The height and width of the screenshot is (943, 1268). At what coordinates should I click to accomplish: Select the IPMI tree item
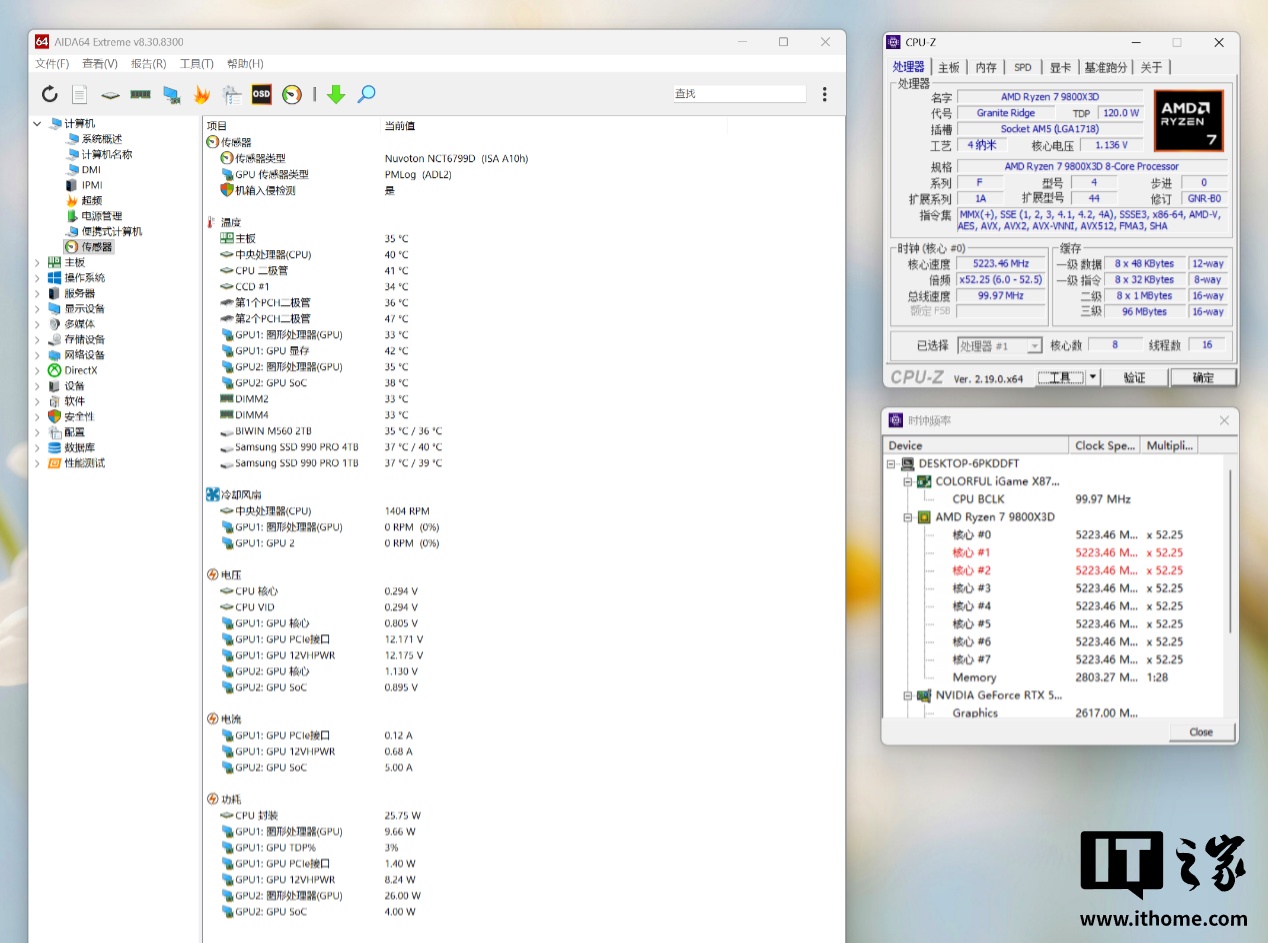pos(92,185)
